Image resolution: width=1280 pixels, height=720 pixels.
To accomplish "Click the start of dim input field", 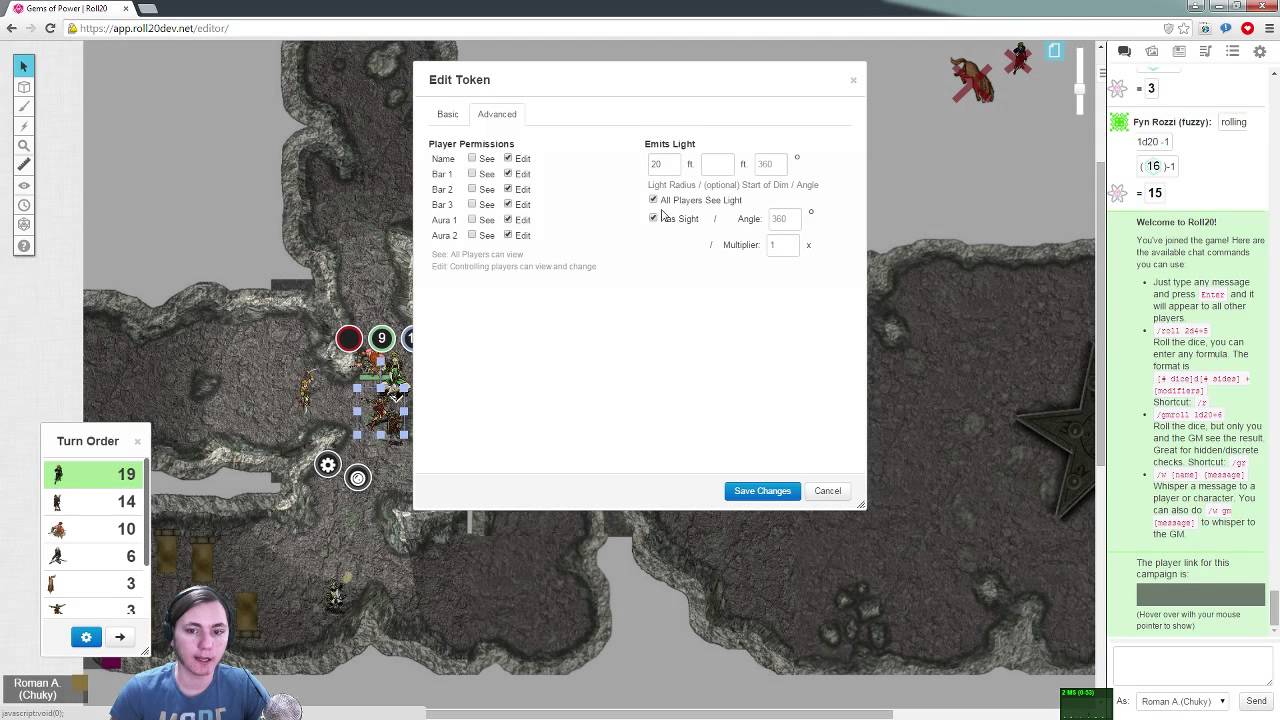I will click(x=717, y=164).
